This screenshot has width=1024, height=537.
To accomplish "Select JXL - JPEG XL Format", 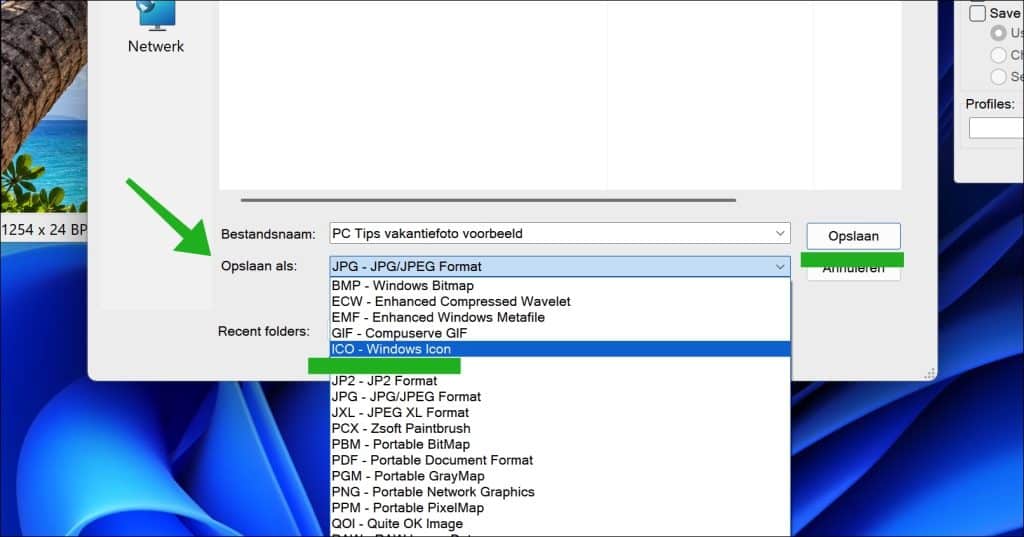I will tap(560, 412).
